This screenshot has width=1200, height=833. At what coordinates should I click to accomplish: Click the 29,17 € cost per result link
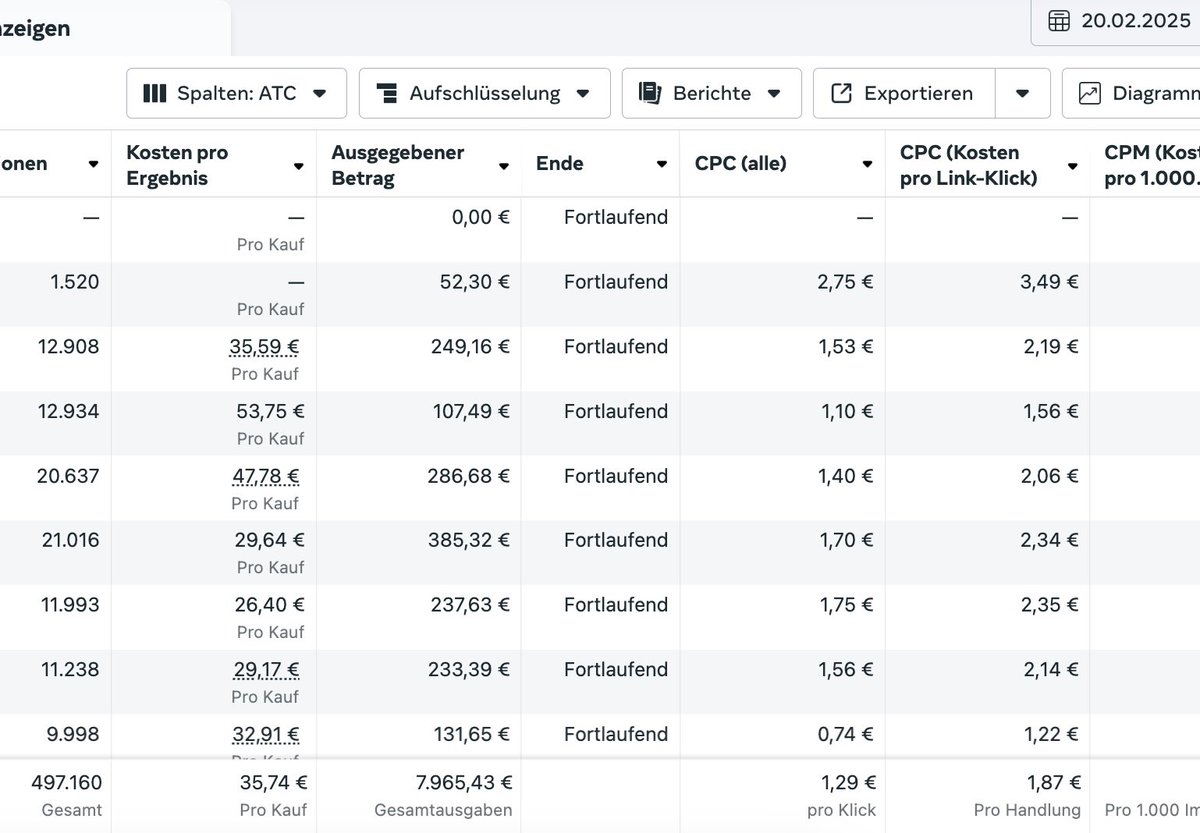tap(265, 669)
